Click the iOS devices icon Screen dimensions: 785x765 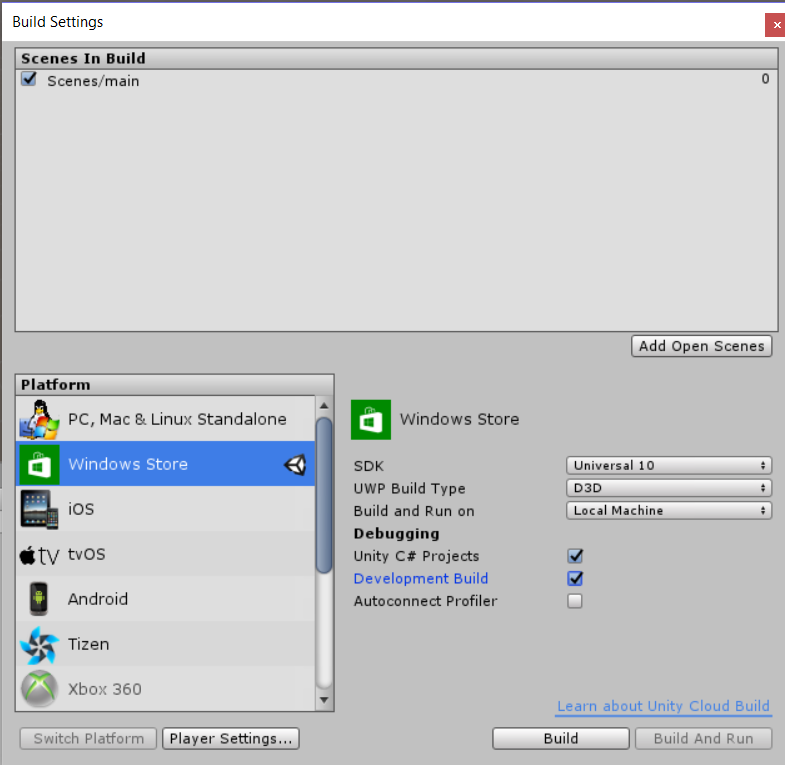tap(39, 509)
